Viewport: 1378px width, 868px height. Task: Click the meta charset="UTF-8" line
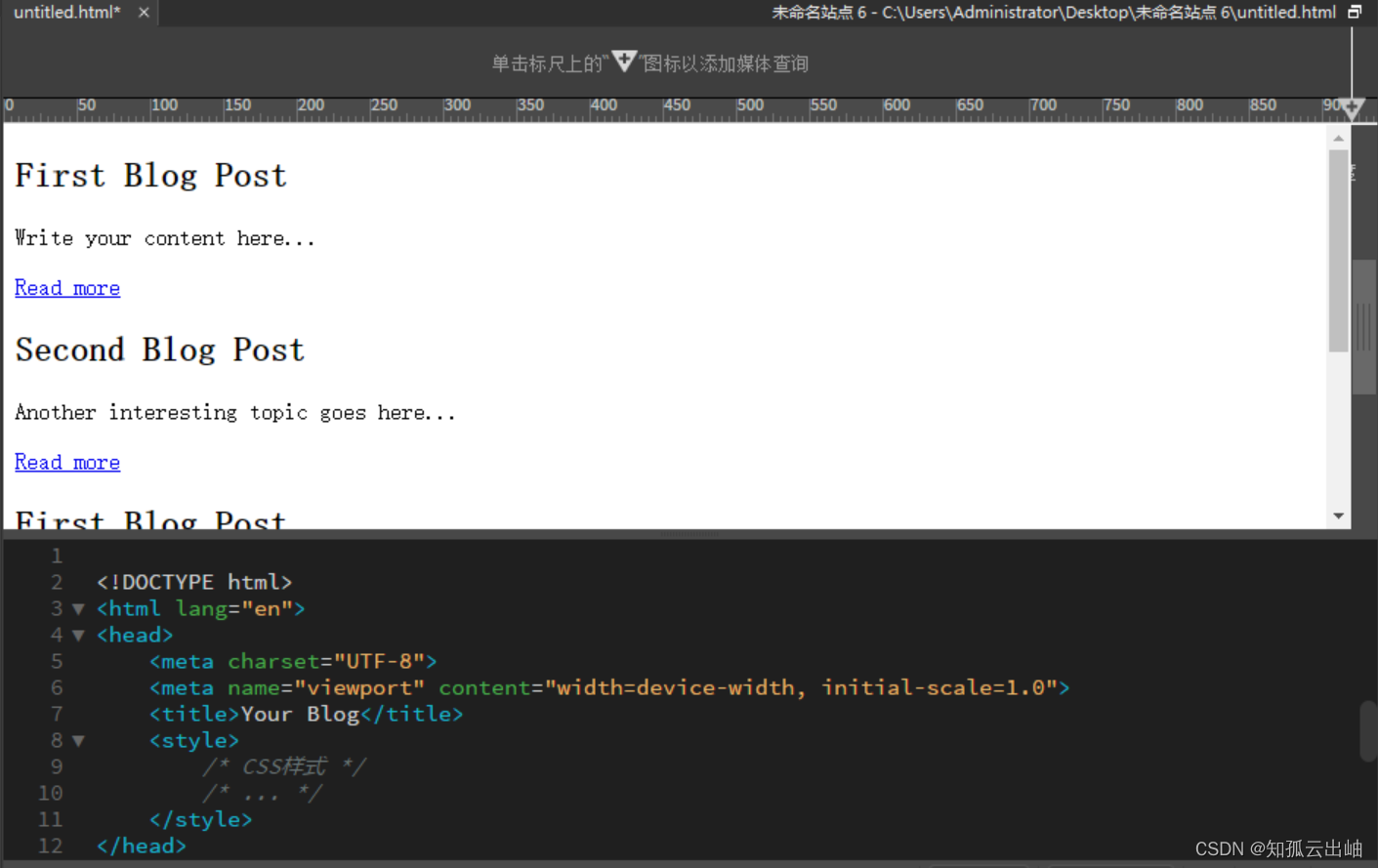click(x=293, y=661)
